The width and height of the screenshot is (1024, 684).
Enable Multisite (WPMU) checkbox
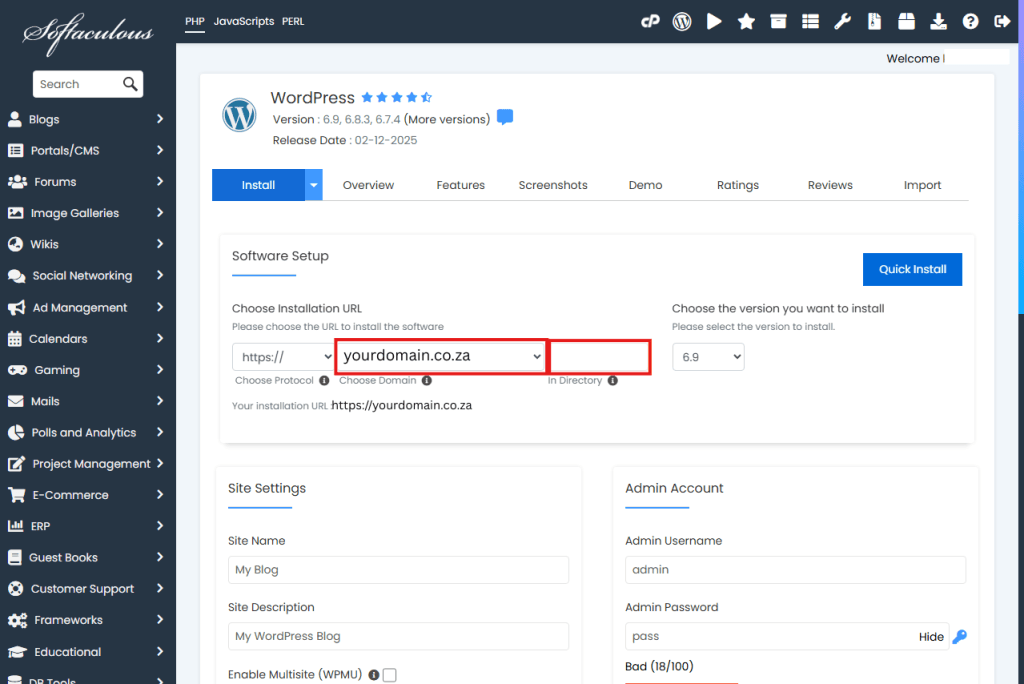[x=389, y=675]
